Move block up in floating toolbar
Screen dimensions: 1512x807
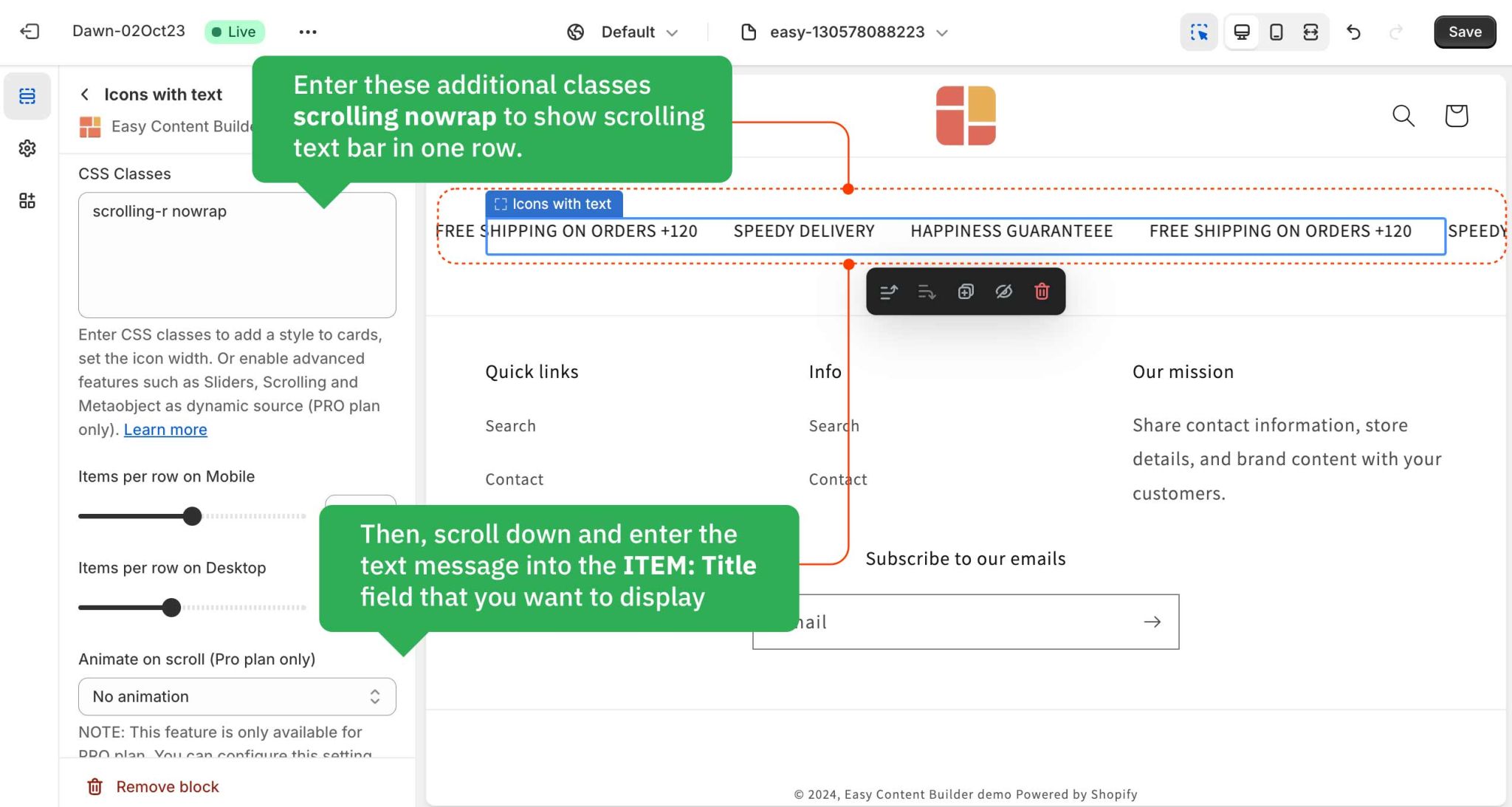pyautogui.click(x=889, y=292)
